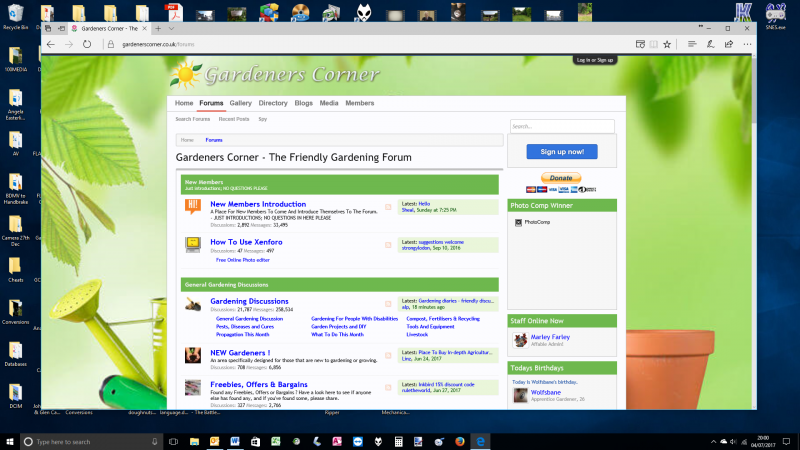Click the Gardening Discussions forum icon
Screen dimensions: 800x450
193,304
